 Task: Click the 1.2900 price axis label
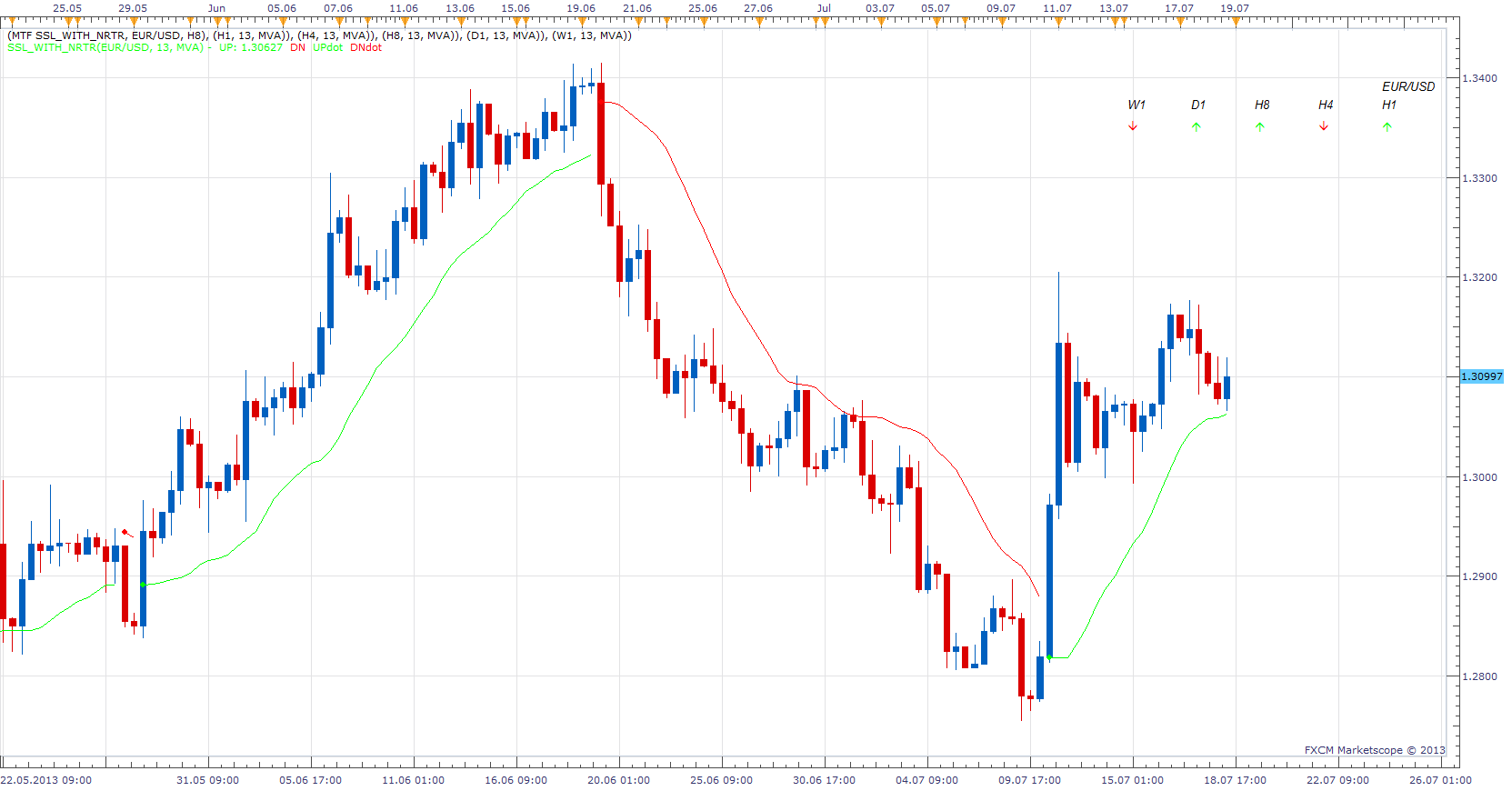tap(1479, 576)
